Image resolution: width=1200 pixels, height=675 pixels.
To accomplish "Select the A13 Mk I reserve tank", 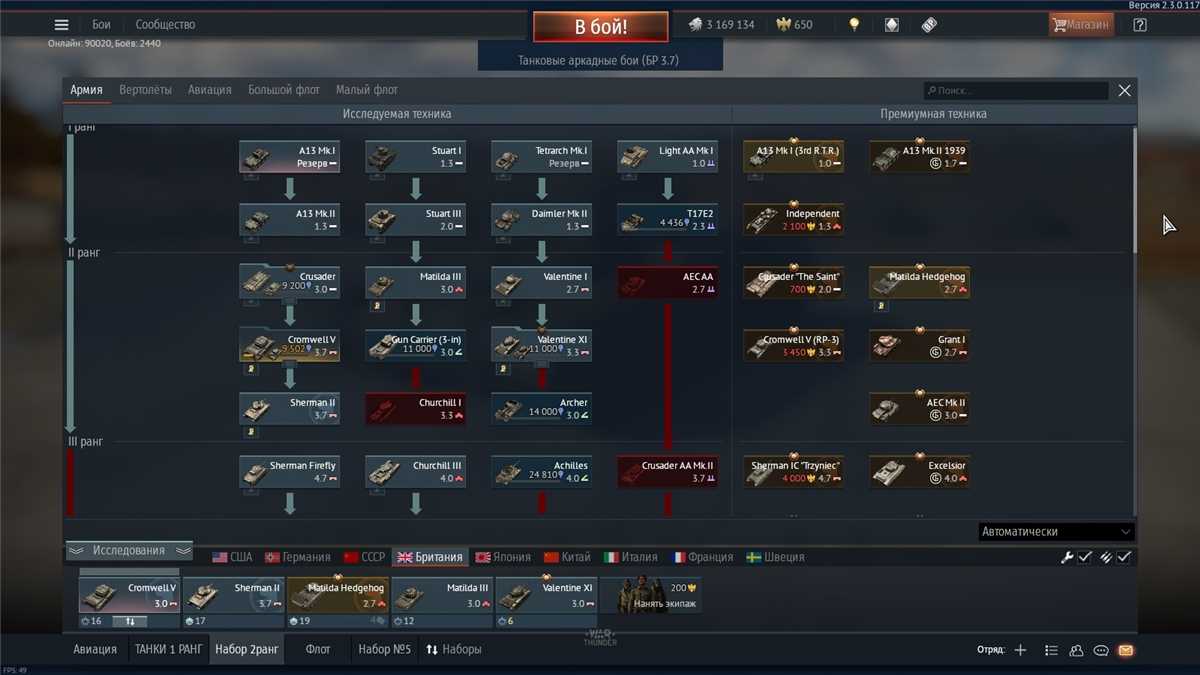I will (290, 157).
